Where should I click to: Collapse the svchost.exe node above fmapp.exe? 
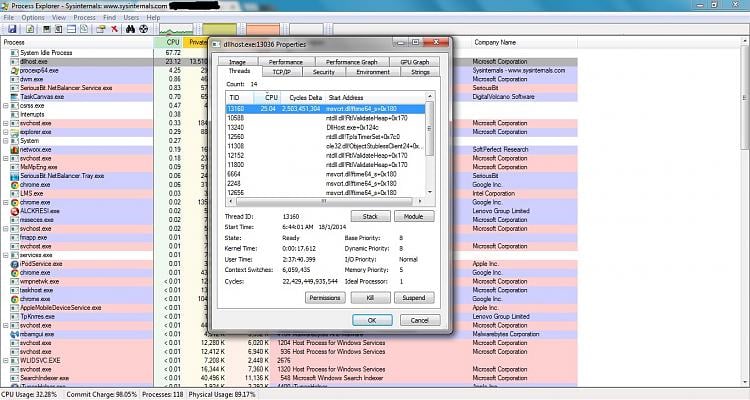6,229
